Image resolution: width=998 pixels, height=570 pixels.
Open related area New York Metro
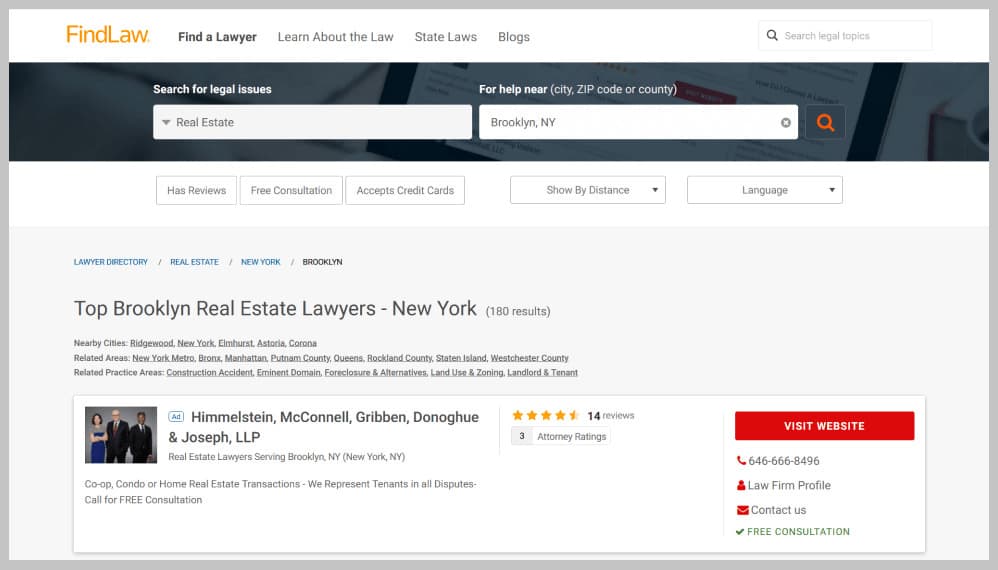click(x=163, y=358)
